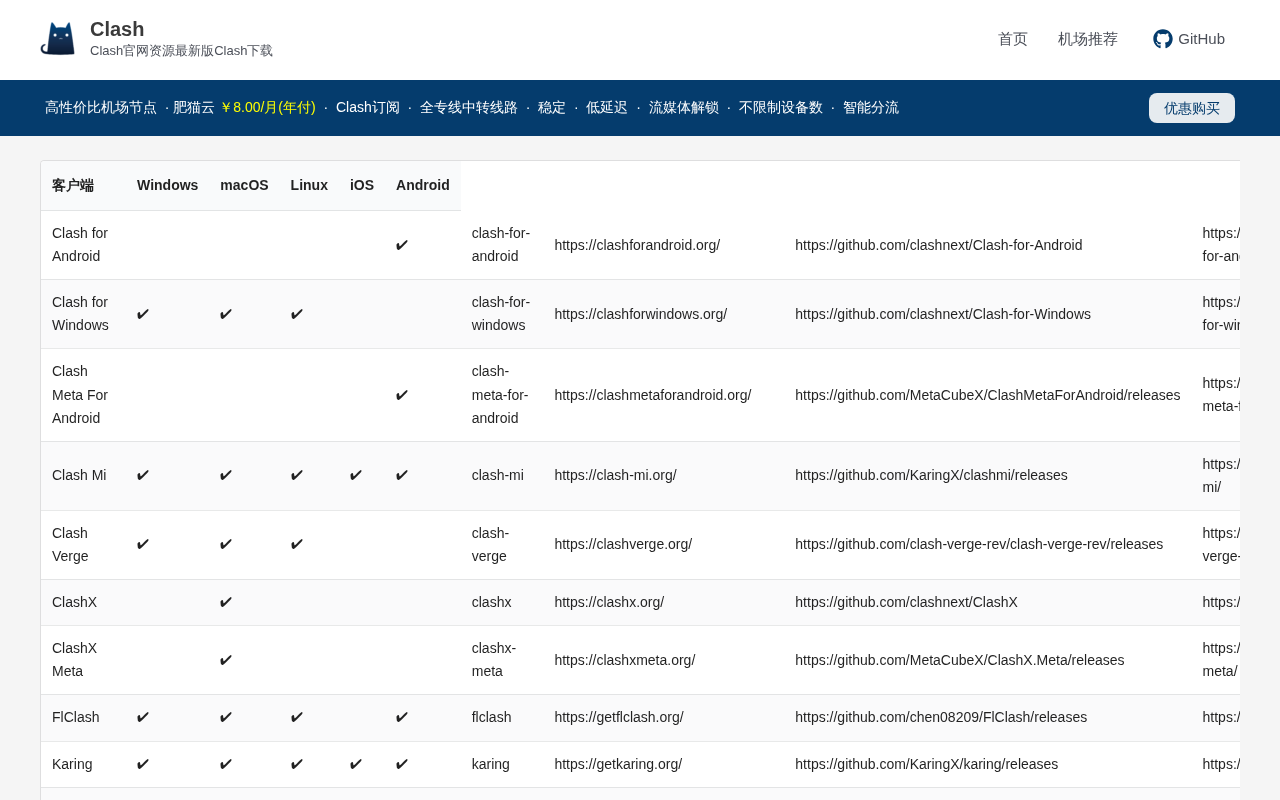
Task: Click the iOS checkmark in Clash Mi row
Action: 355,475
